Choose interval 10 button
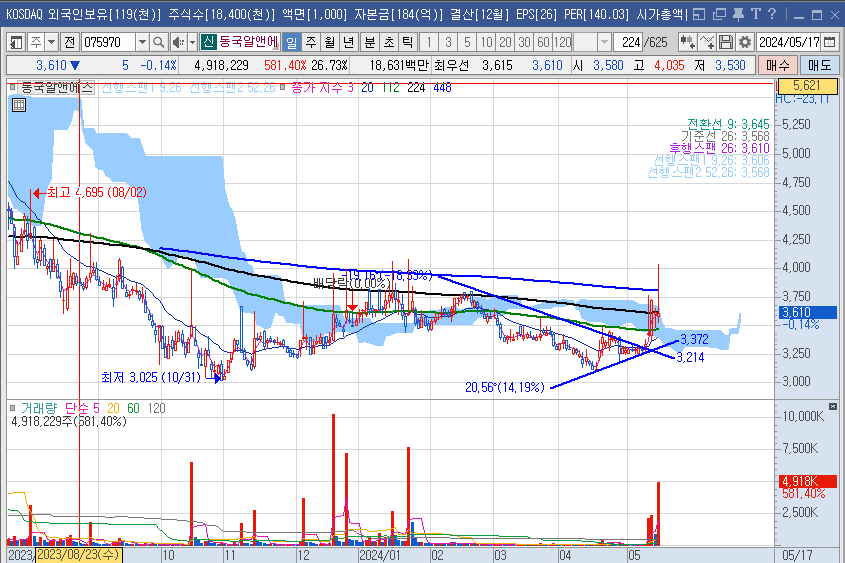845x563 pixels. coord(487,41)
